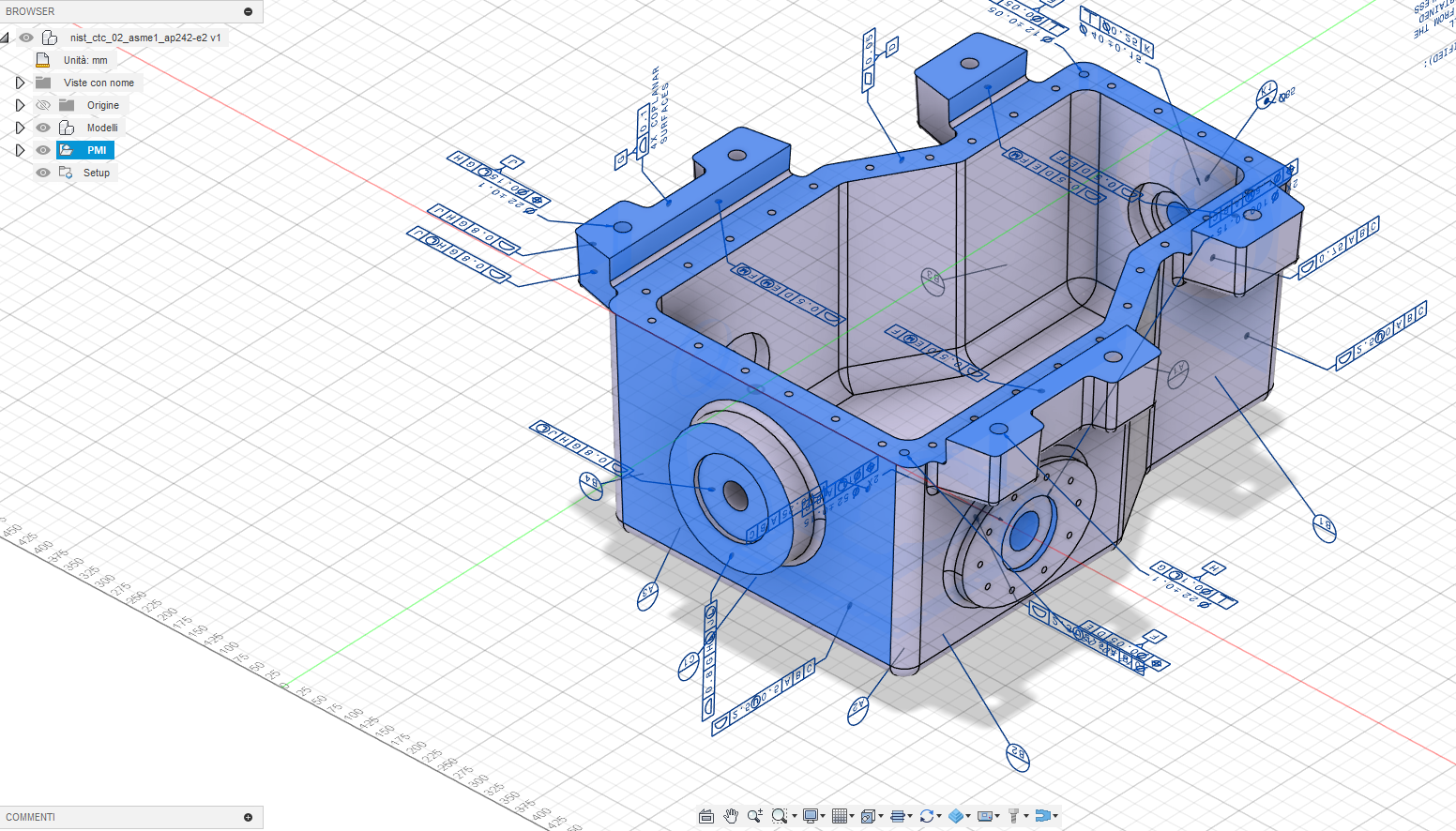The width and height of the screenshot is (1456, 831).
Task: Open Display Settings monitor icon
Action: [810, 816]
